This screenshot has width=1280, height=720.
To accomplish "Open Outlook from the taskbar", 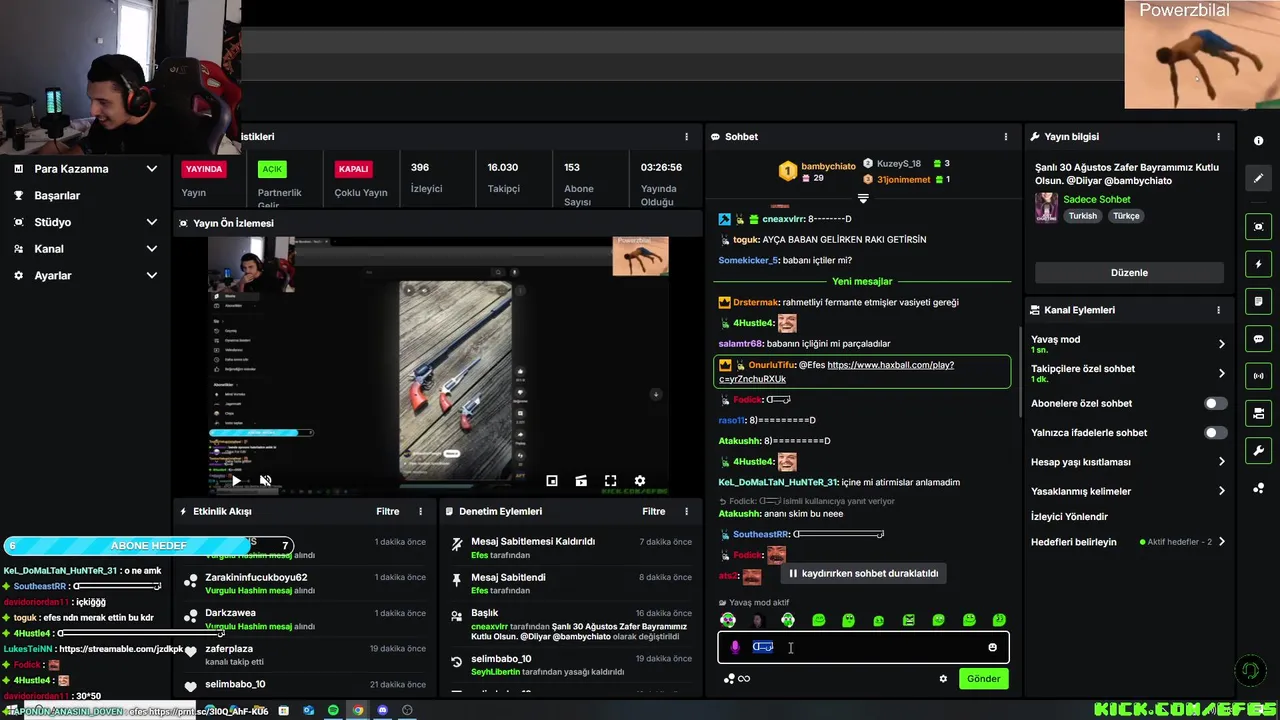I will (309, 711).
